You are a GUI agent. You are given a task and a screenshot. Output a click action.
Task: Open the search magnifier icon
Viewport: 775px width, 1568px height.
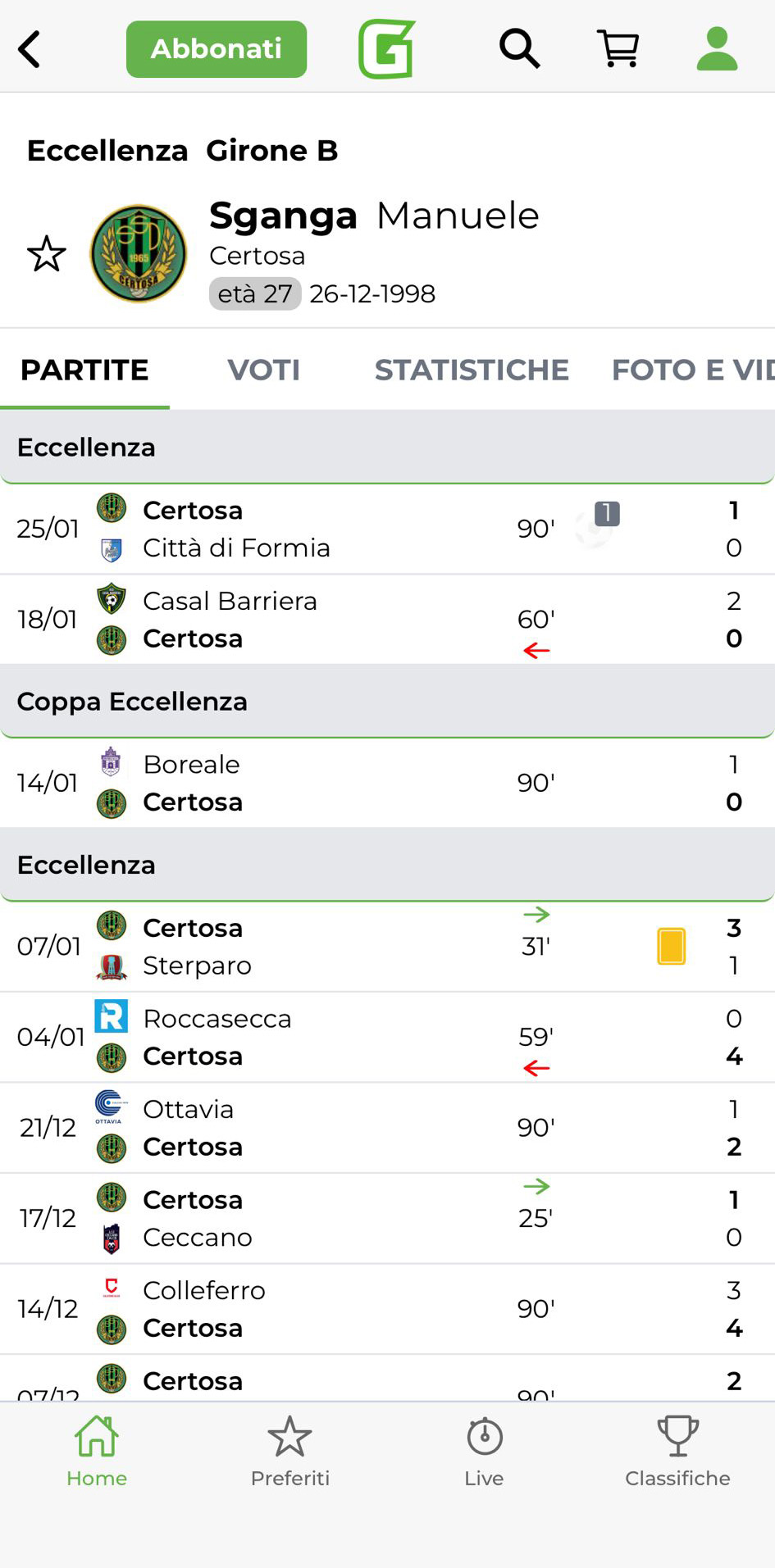pyautogui.click(x=519, y=49)
